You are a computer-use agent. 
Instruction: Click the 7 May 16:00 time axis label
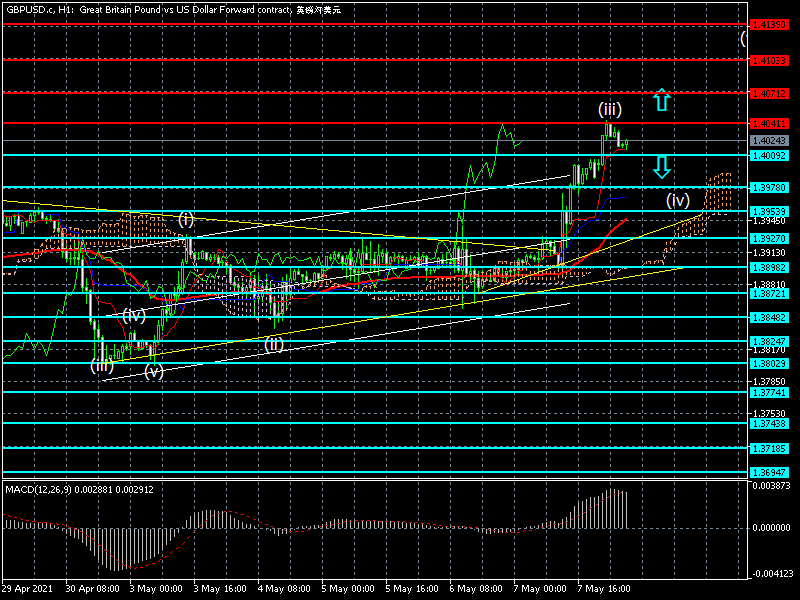(604, 589)
